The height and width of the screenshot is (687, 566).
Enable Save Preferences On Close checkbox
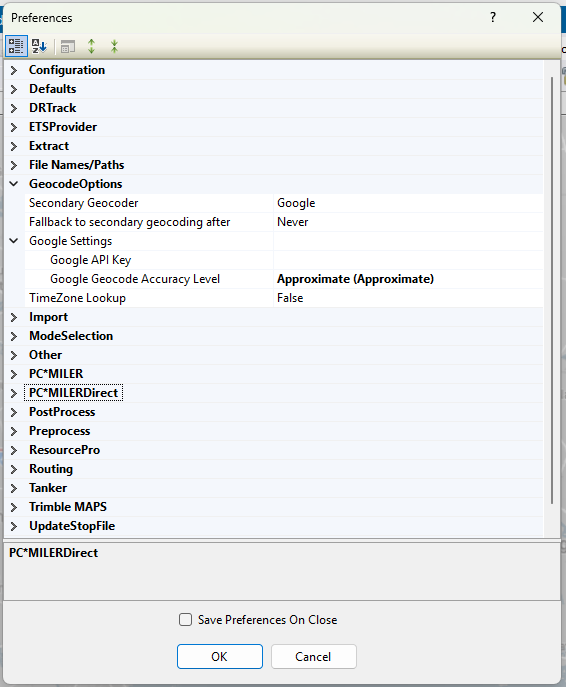click(x=185, y=620)
